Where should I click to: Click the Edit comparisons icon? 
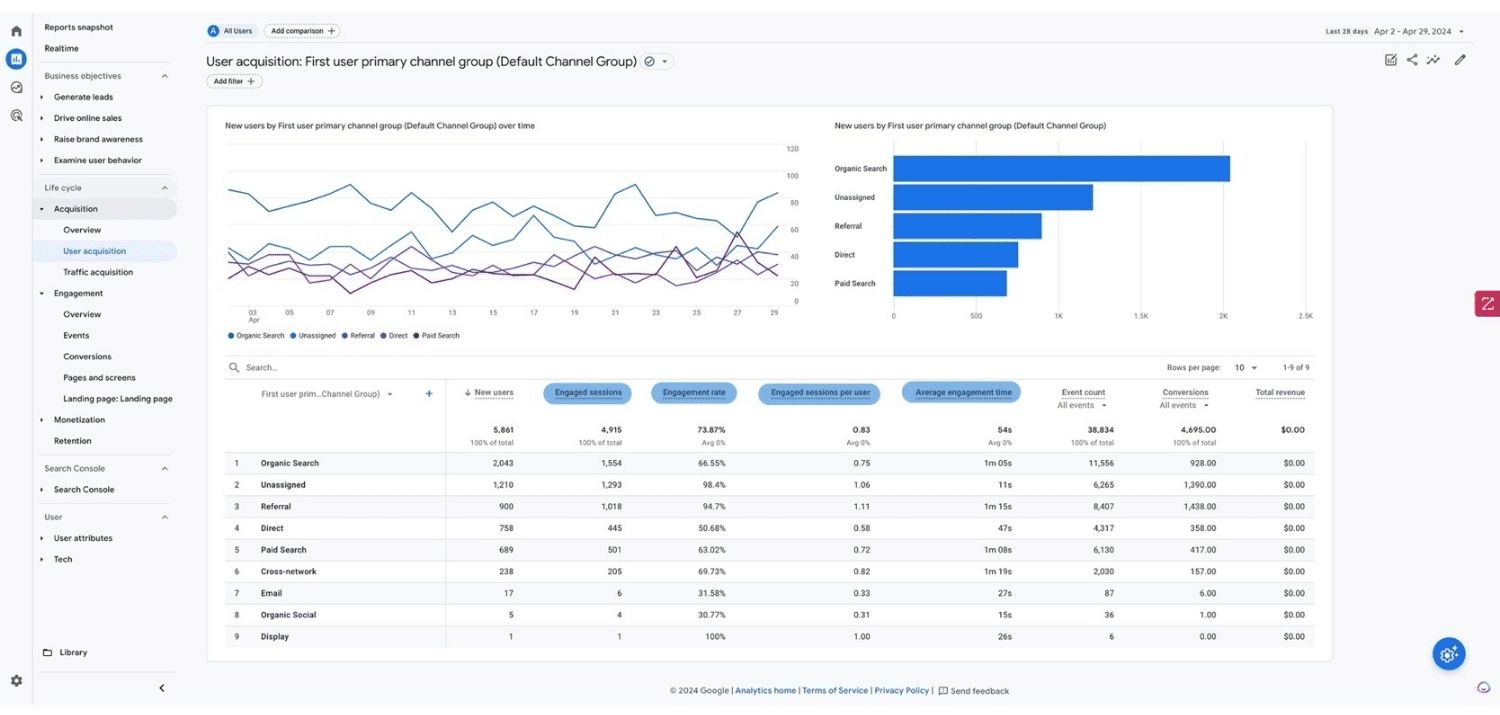[1390, 60]
